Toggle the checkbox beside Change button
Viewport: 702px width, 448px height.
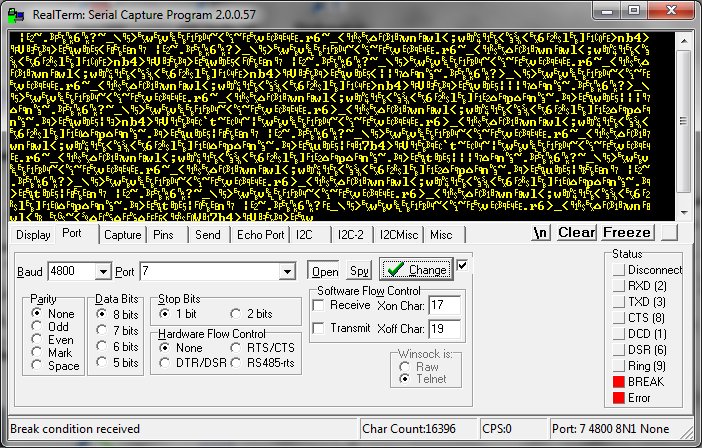462,265
